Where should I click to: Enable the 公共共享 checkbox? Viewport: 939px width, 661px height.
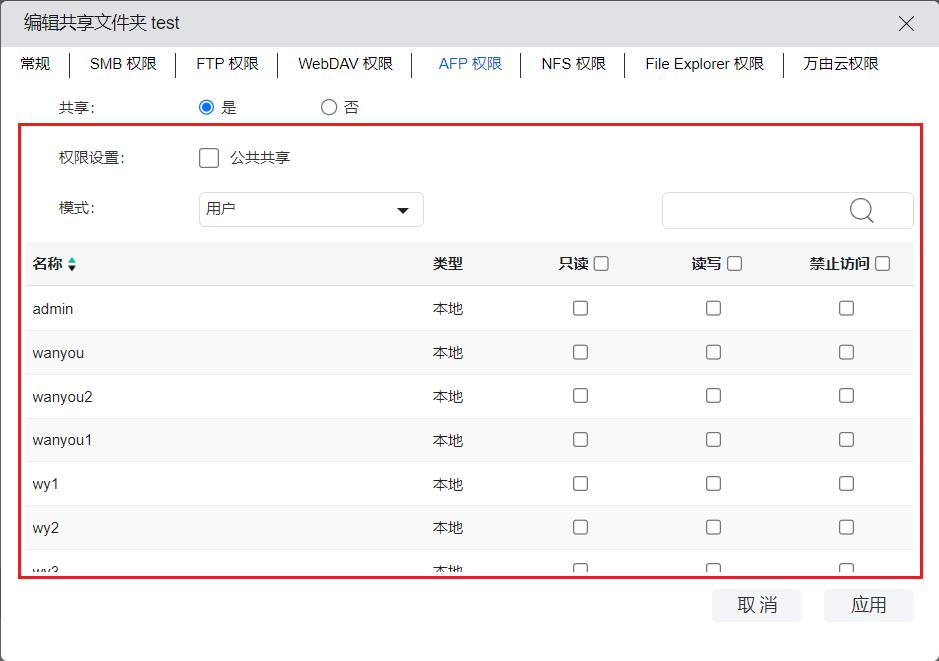(209, 157)
